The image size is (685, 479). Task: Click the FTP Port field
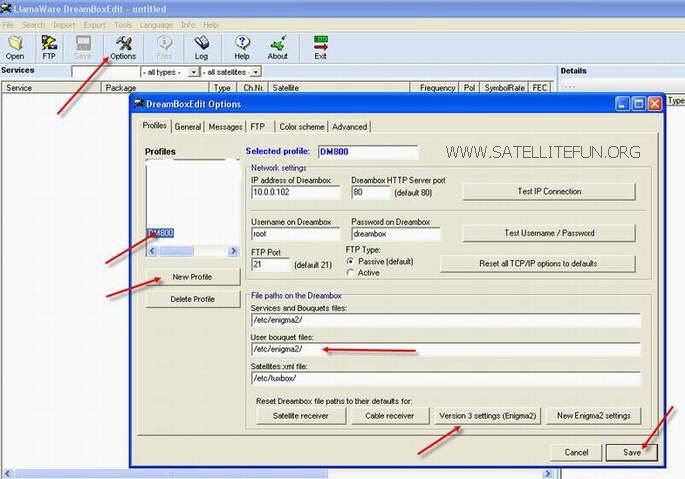coord(270,264)
